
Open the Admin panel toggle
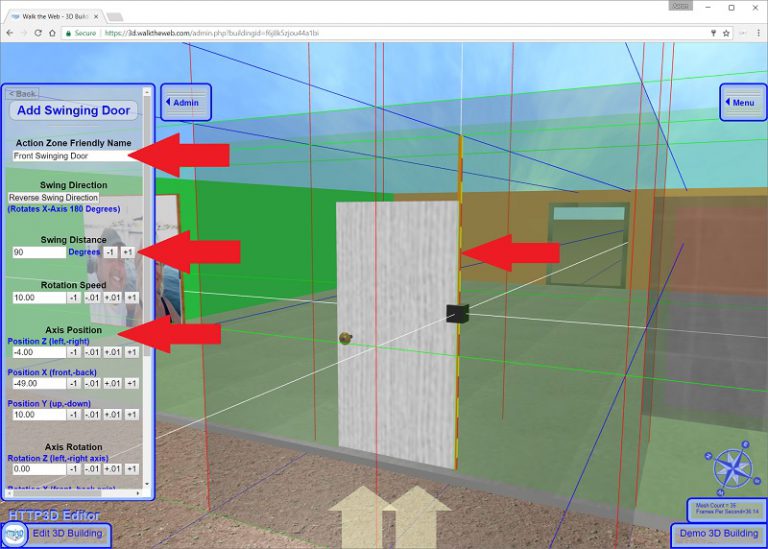(186, 102)
